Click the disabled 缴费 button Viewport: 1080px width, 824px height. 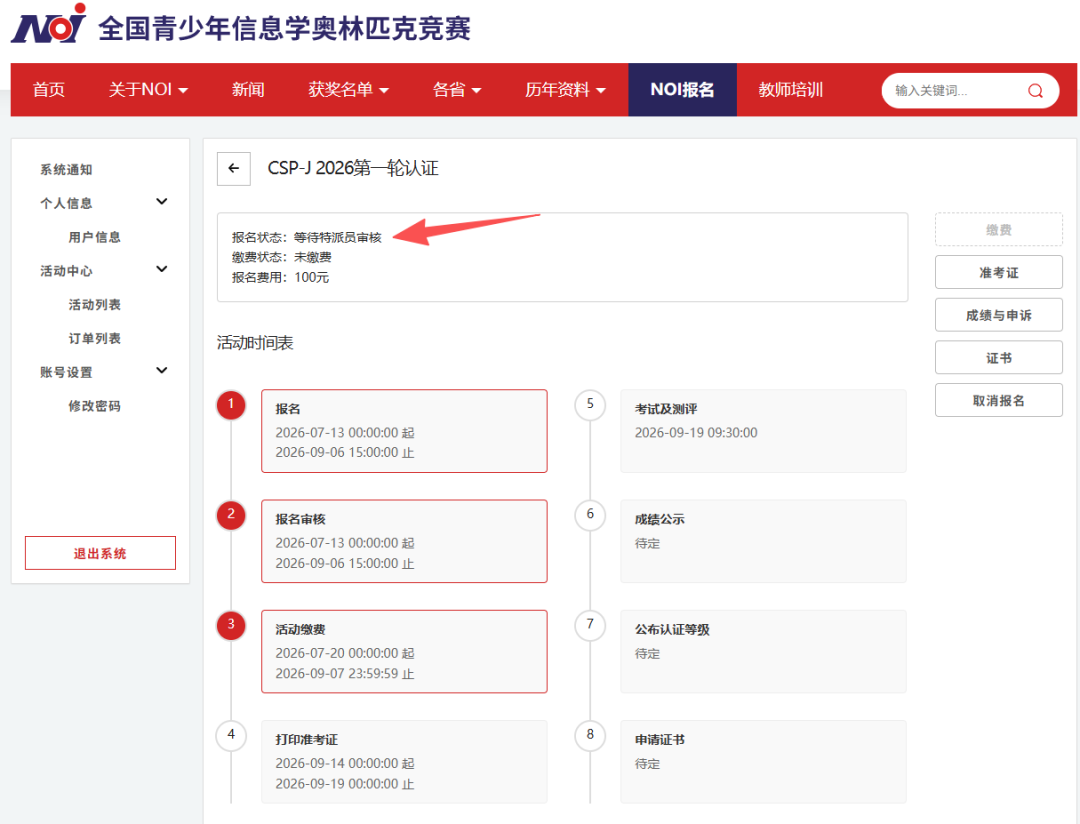(x=999, y=230)
